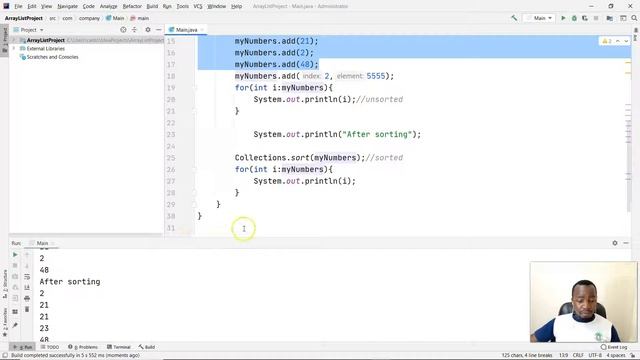Clear all Run console output trash icon
This screenshot has height=360, width=640.
27,310
